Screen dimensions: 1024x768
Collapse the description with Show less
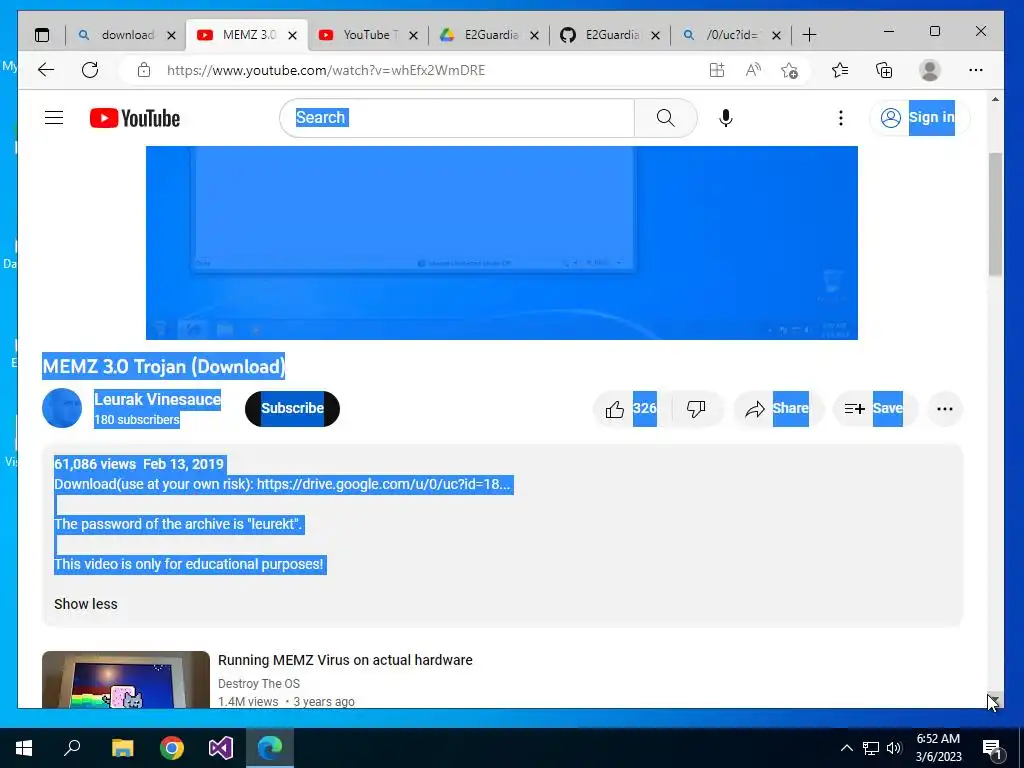tap(86, 604)
